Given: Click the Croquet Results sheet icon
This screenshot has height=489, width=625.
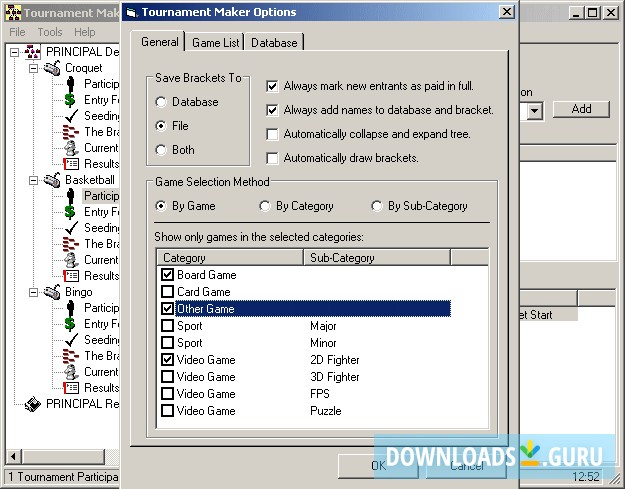Looking at the screenshot, I should 71,164.
